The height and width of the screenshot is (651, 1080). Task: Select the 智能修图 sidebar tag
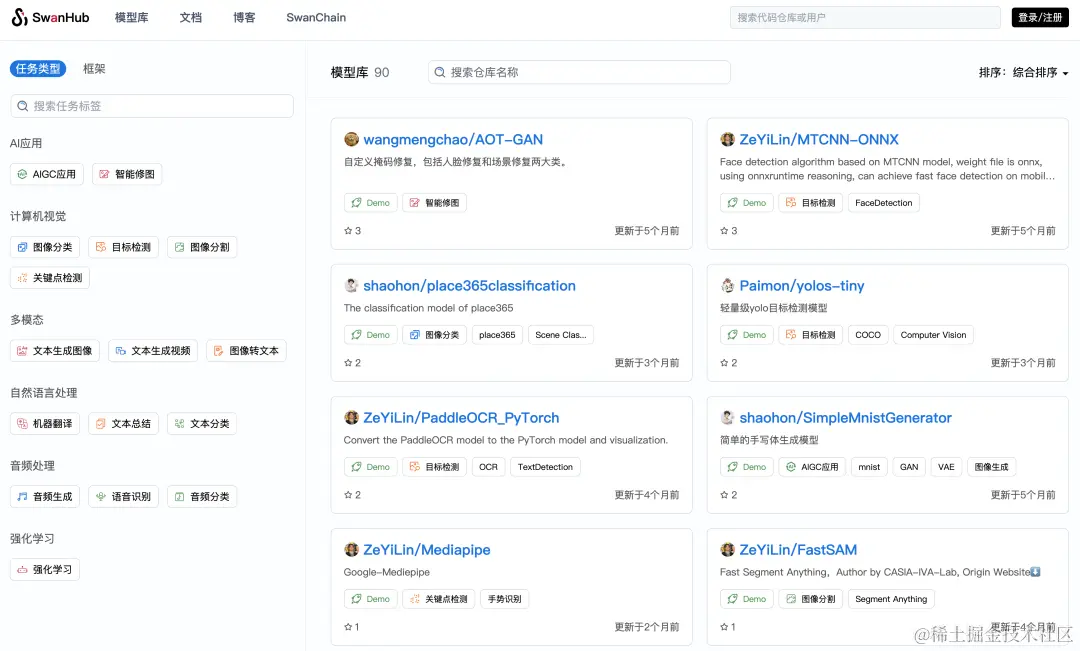pyautogui.click(x=127, y=174)
